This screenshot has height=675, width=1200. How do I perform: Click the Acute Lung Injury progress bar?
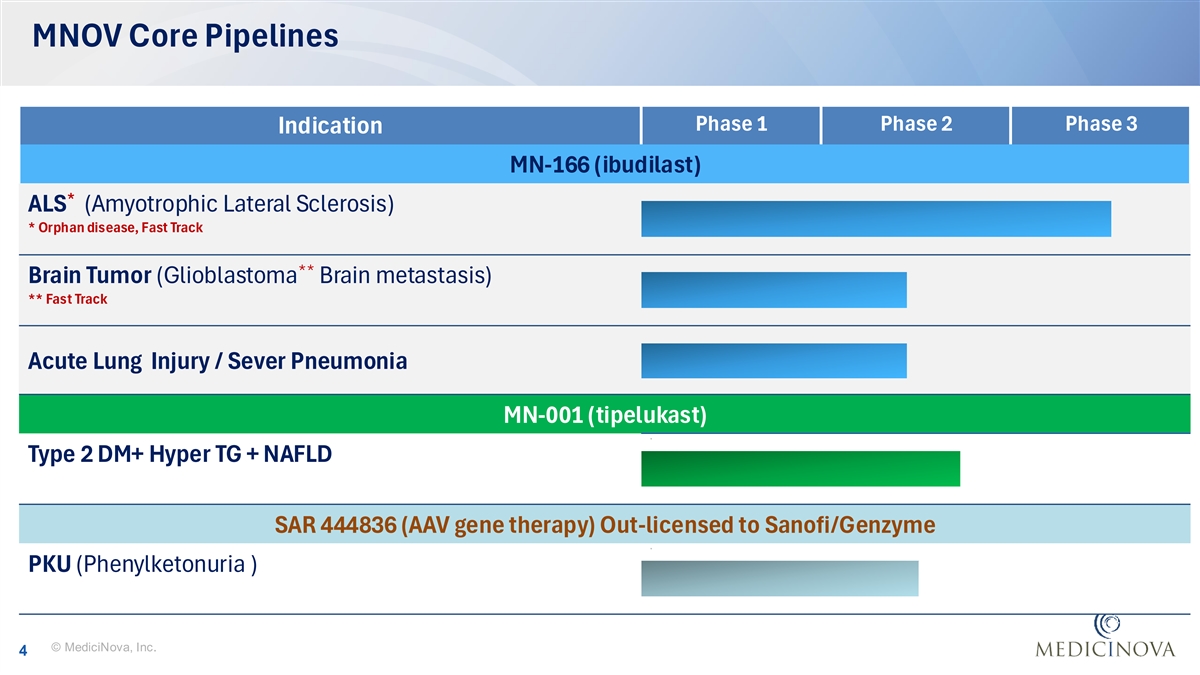click(x=773, y=361)
